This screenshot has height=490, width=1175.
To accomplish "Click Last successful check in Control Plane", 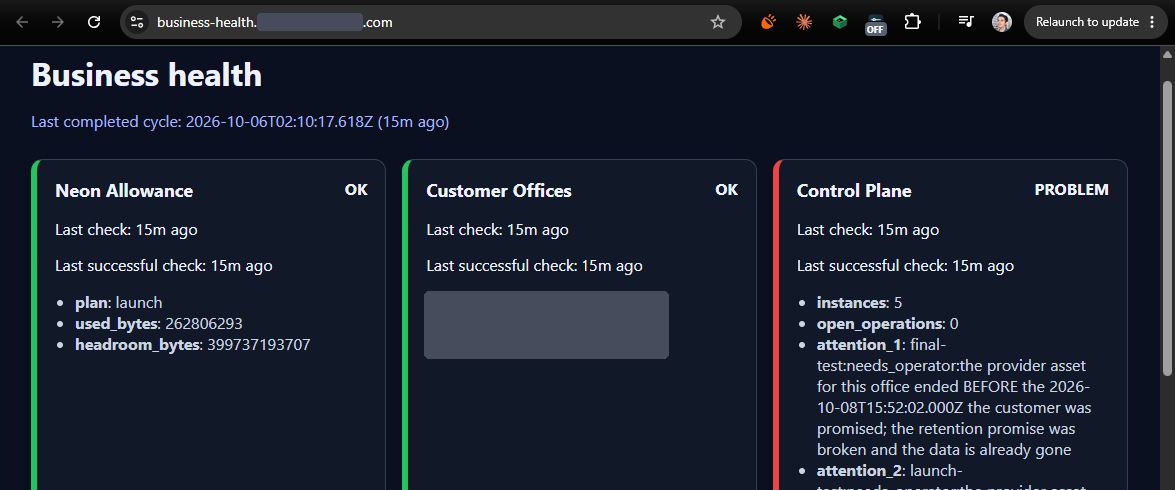I will point(905,266).
